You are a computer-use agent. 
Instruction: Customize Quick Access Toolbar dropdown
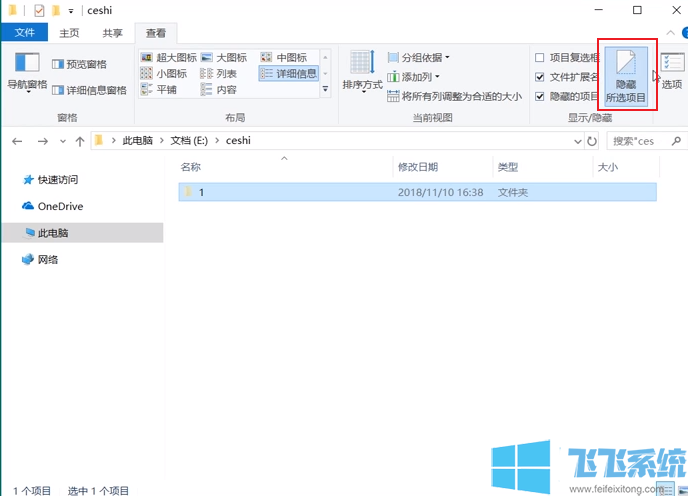pos(71,11)
